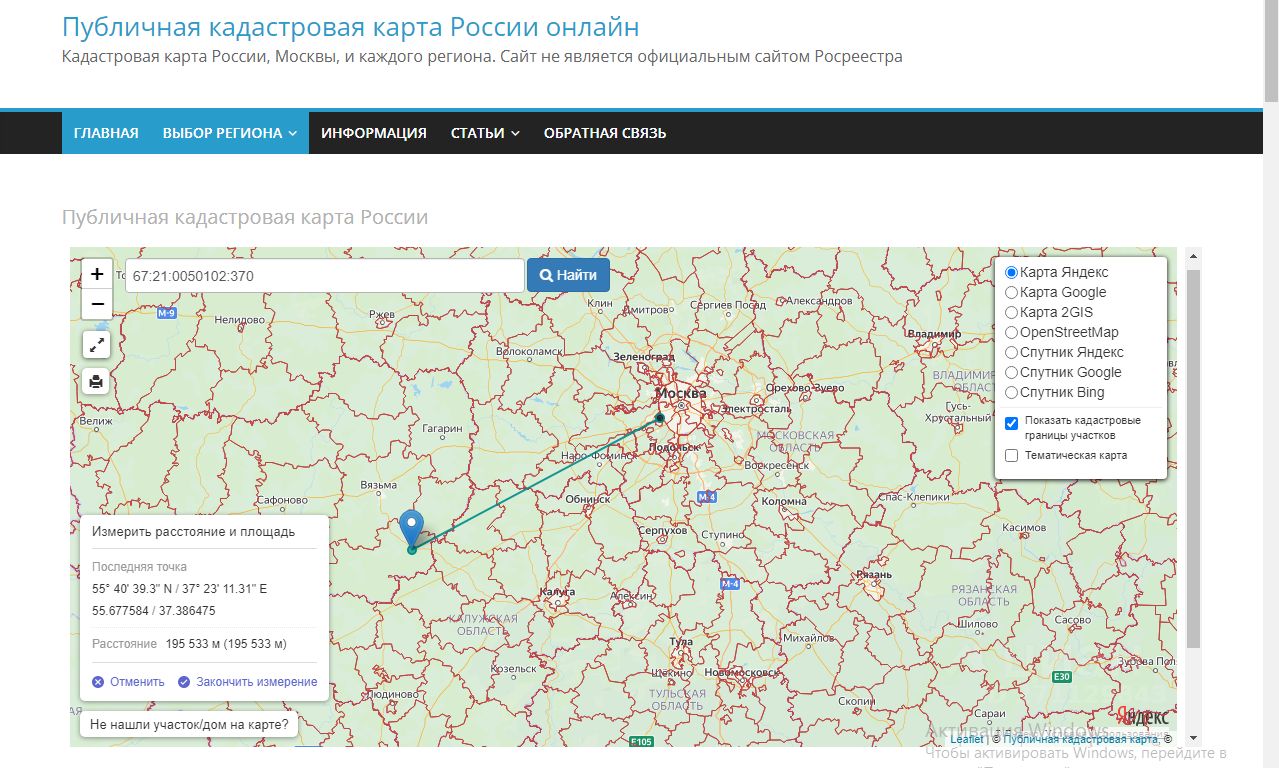Click the blue location pin marker

pyautogui.click(x=411, y=528)
